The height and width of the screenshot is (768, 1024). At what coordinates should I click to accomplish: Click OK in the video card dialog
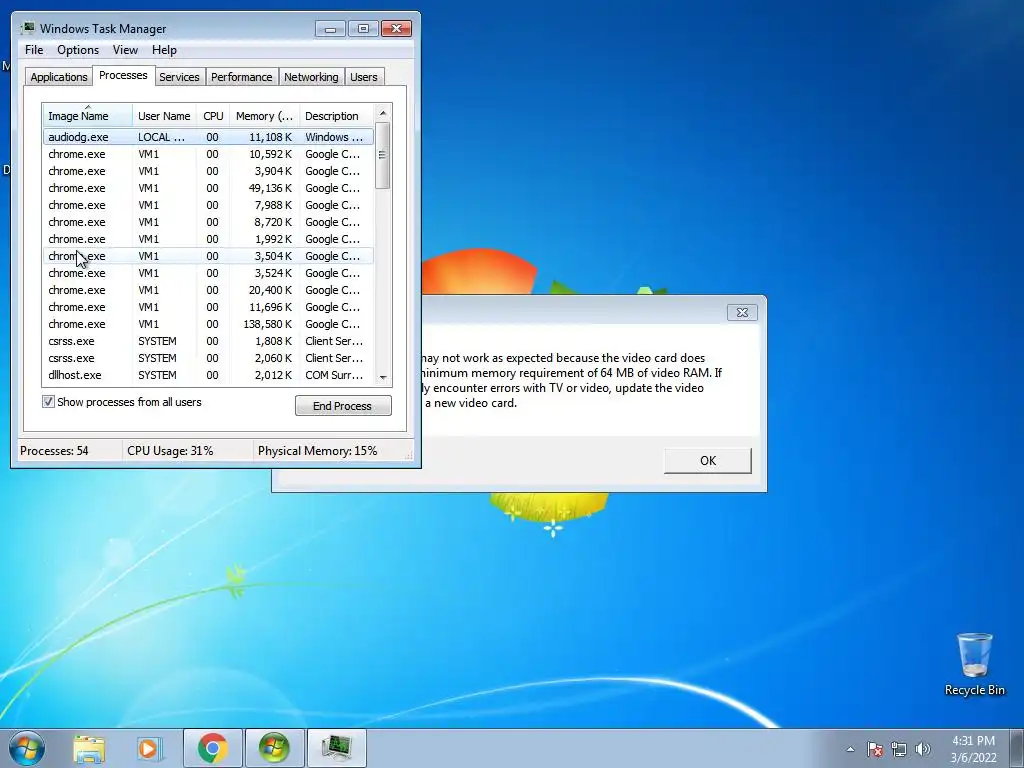click(x=708, y=460)
